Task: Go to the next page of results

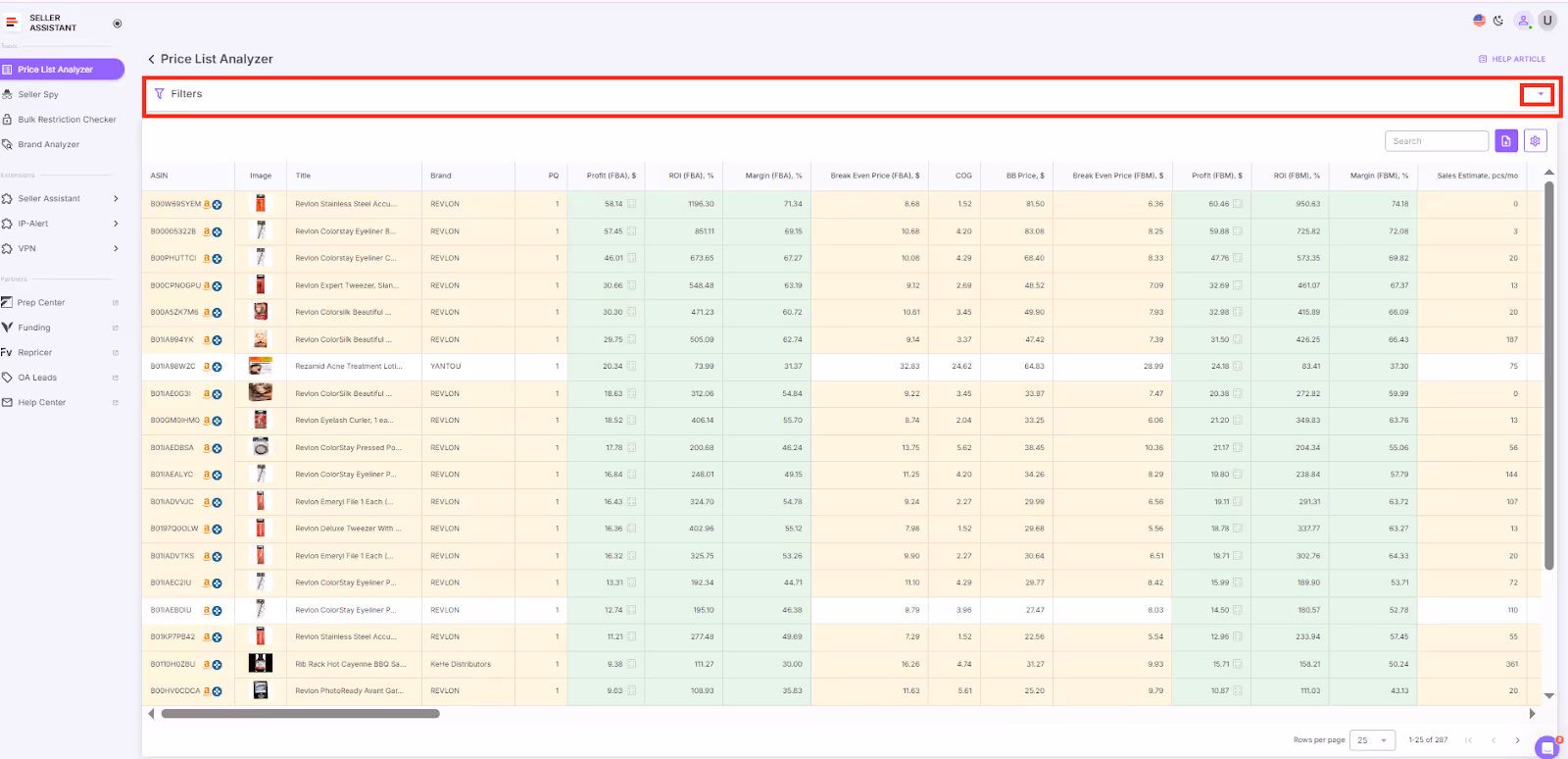Action: (1517, 740)
